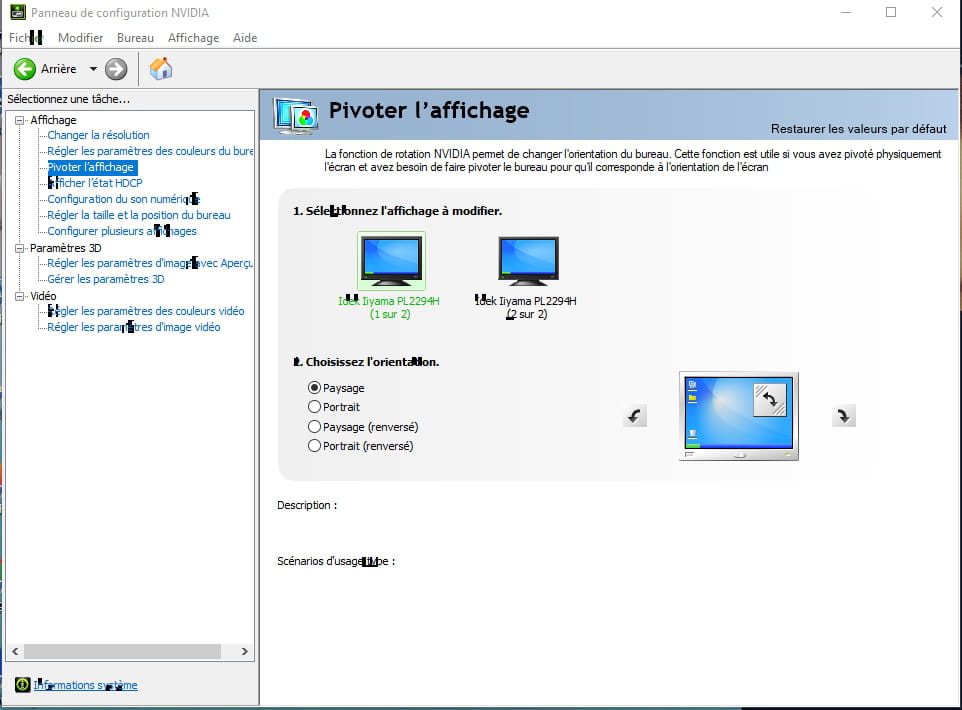Open the Informations système link
The height and width of the screenshot is (710, 962).
point(85,685)
